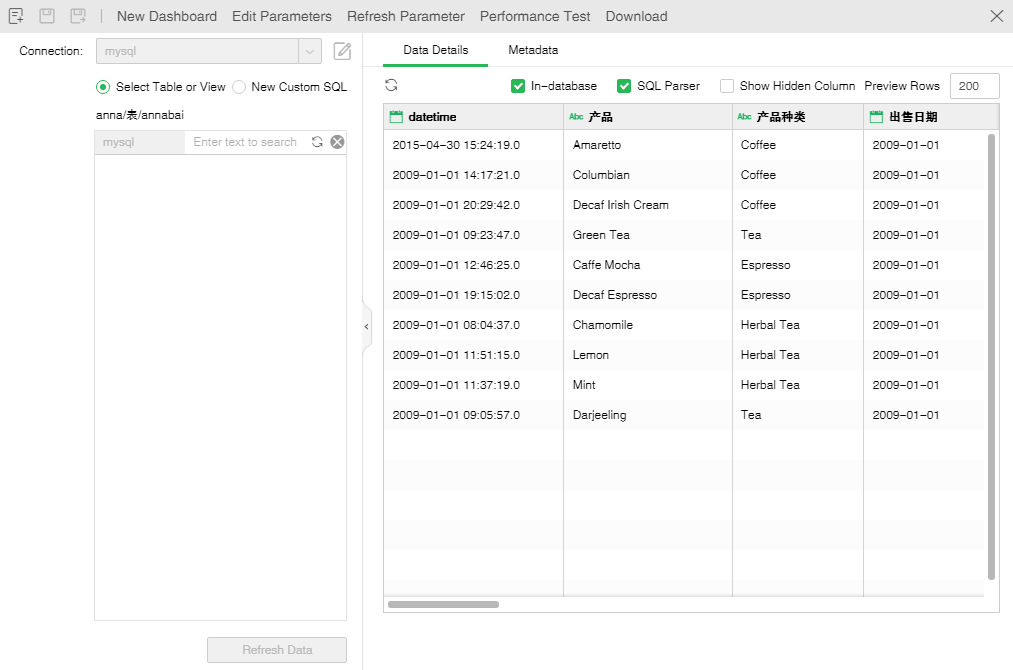This screenshot has width=1013, height=670.
Task: Click the 2009-01-01 12:46:25.0 cell
Action: pos(474,265)
